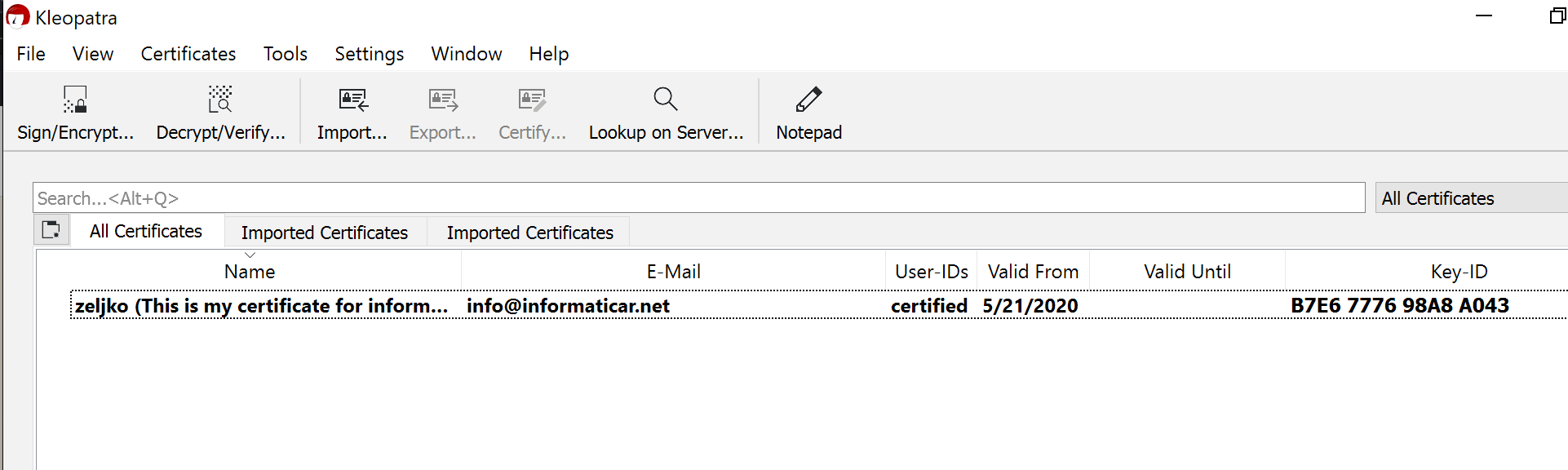Click the certified User-IDs cell
The width and height of the screenshot is (1568, 470).
click(x=929, y=306)
